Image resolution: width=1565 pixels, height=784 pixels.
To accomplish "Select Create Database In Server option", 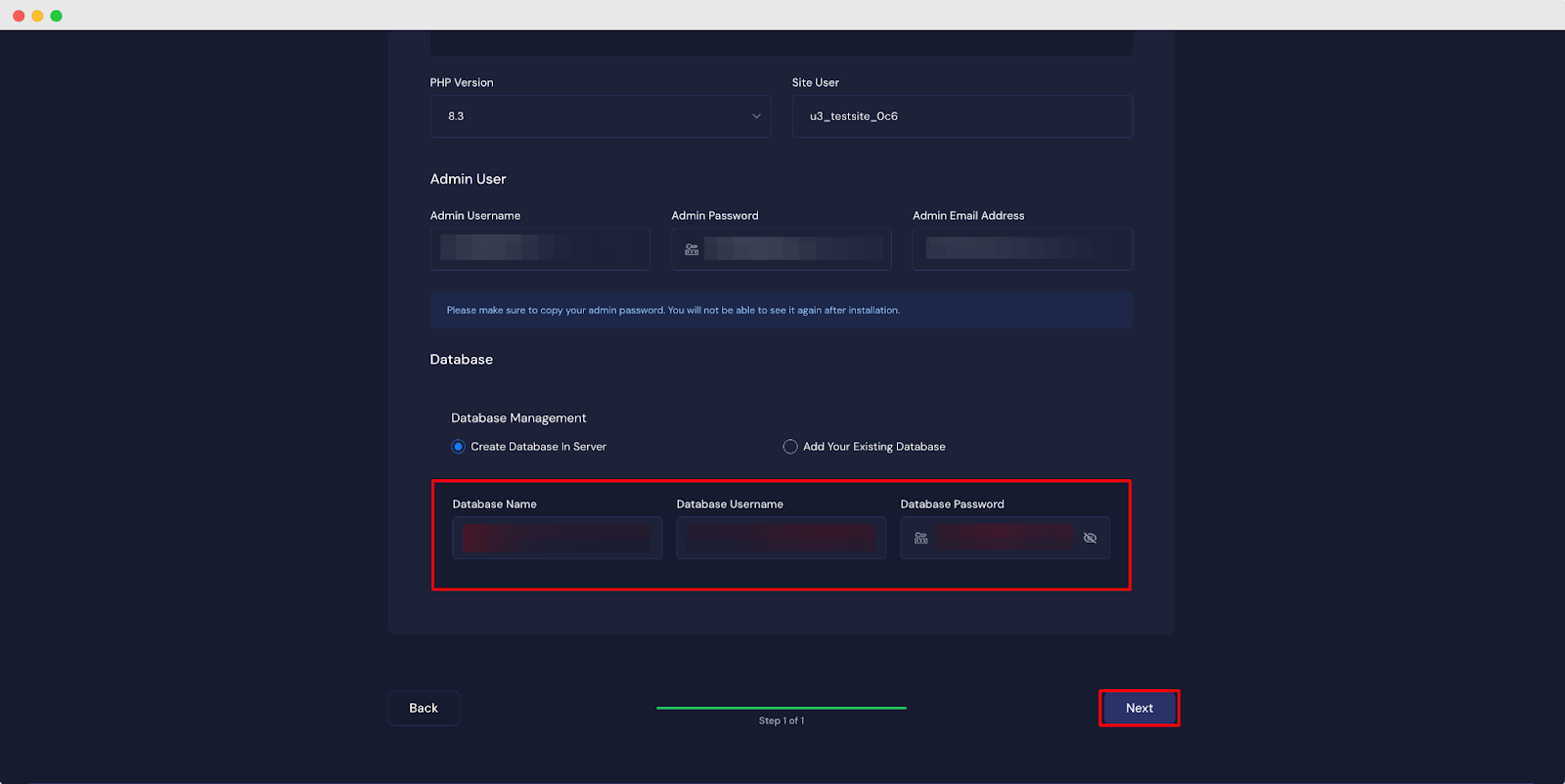I will point(459,447).
